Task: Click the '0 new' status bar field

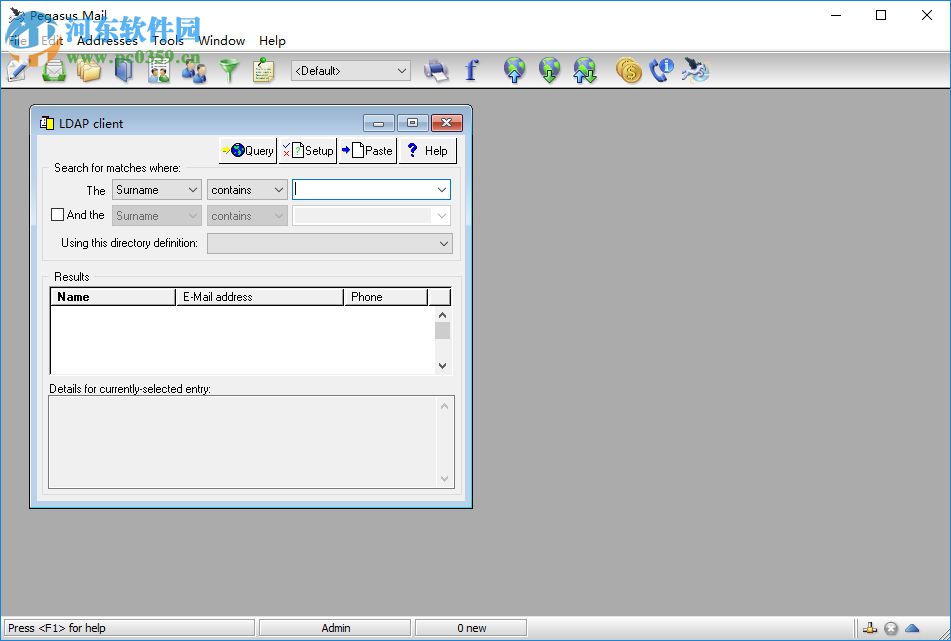Action: 471,628
